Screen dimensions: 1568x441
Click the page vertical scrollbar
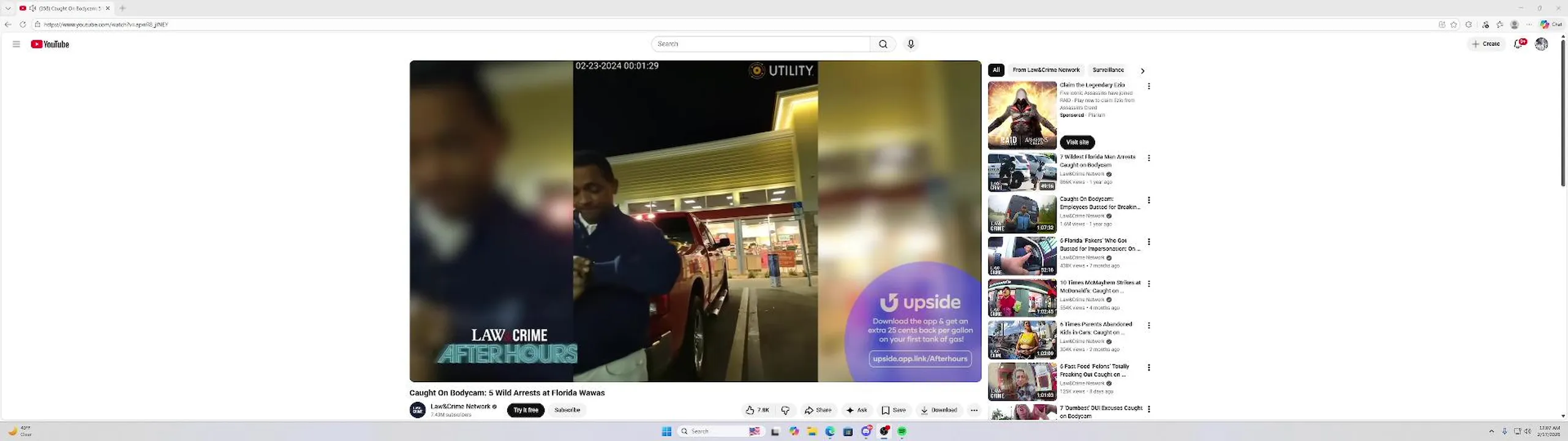point(1563,113)
